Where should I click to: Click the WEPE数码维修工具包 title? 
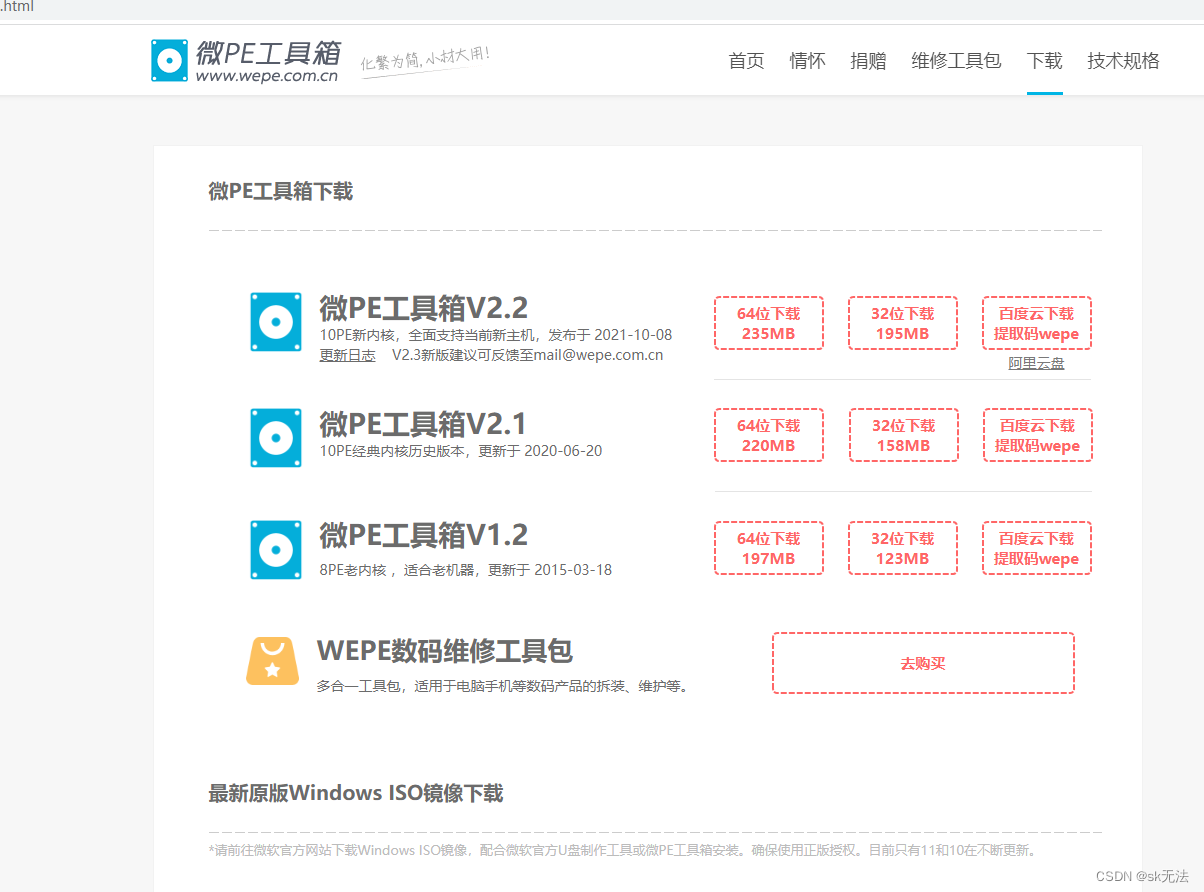tap(445, 651)
